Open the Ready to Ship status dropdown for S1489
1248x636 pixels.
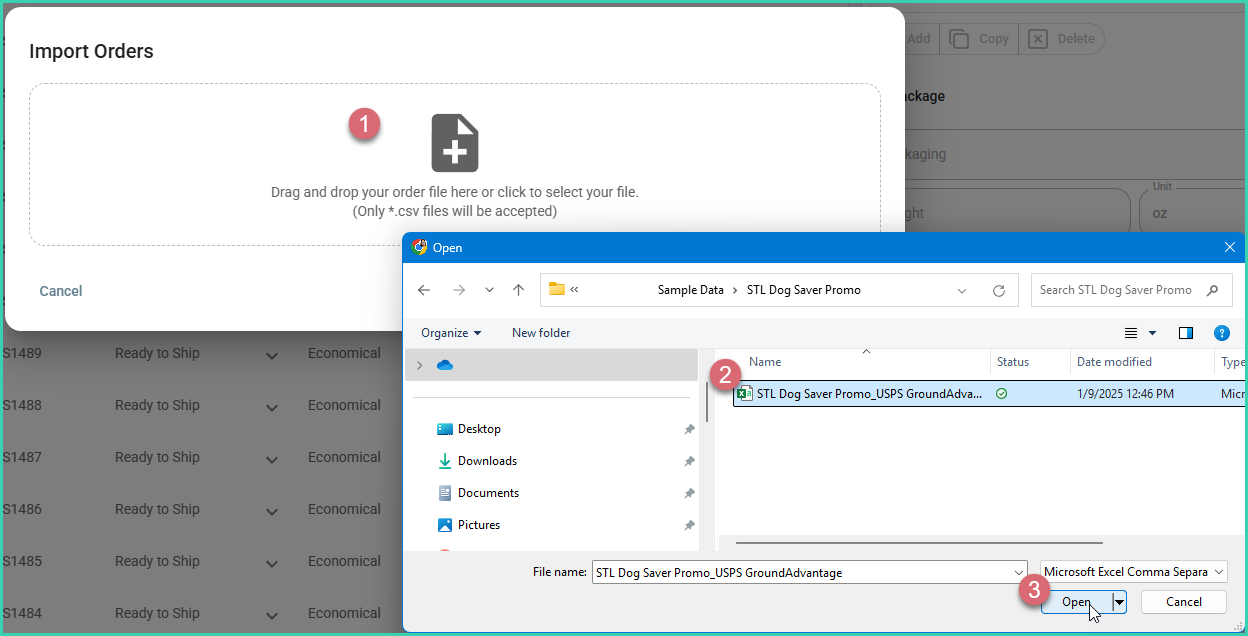[271, 356]
